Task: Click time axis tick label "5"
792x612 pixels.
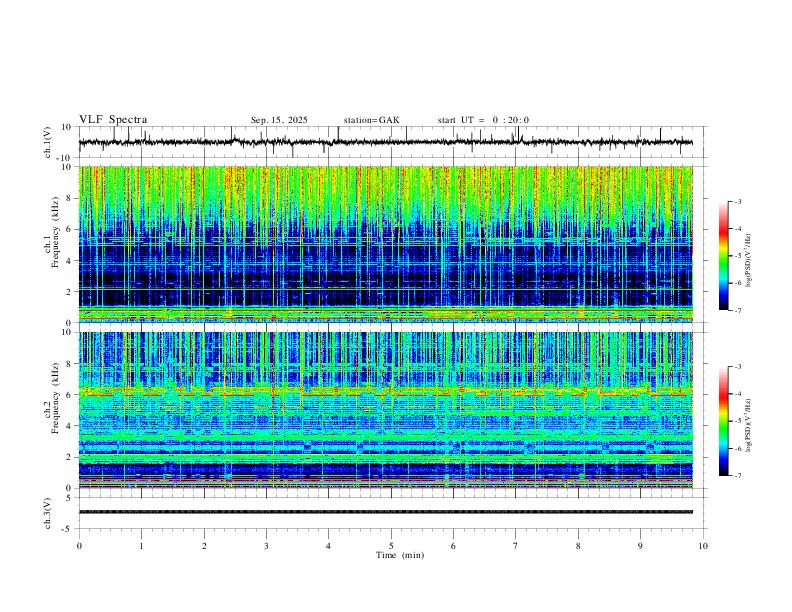Action: coord(391,546)
